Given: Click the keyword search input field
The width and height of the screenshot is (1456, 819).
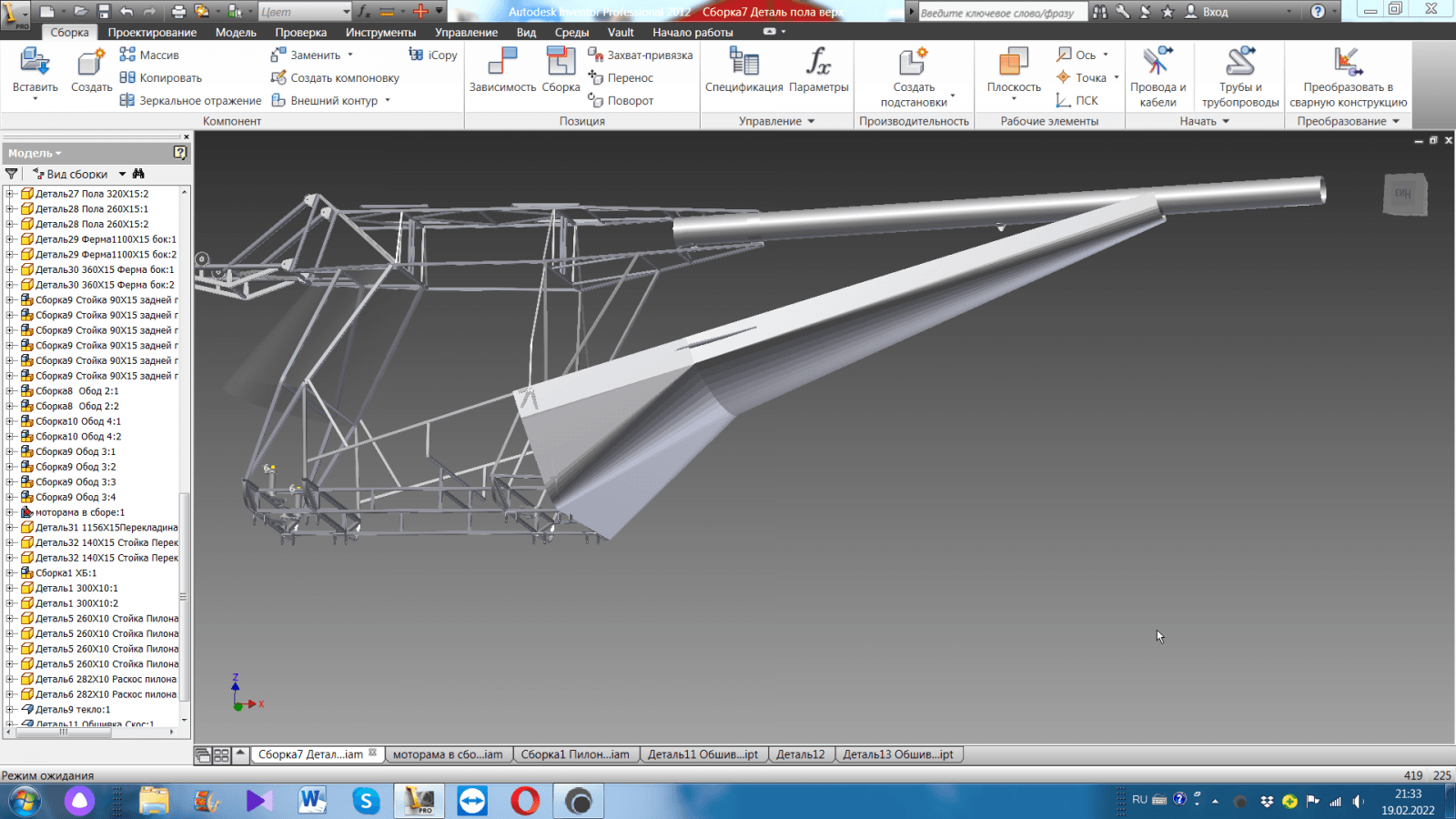Looking at the screenshot, I should [999, 13].
